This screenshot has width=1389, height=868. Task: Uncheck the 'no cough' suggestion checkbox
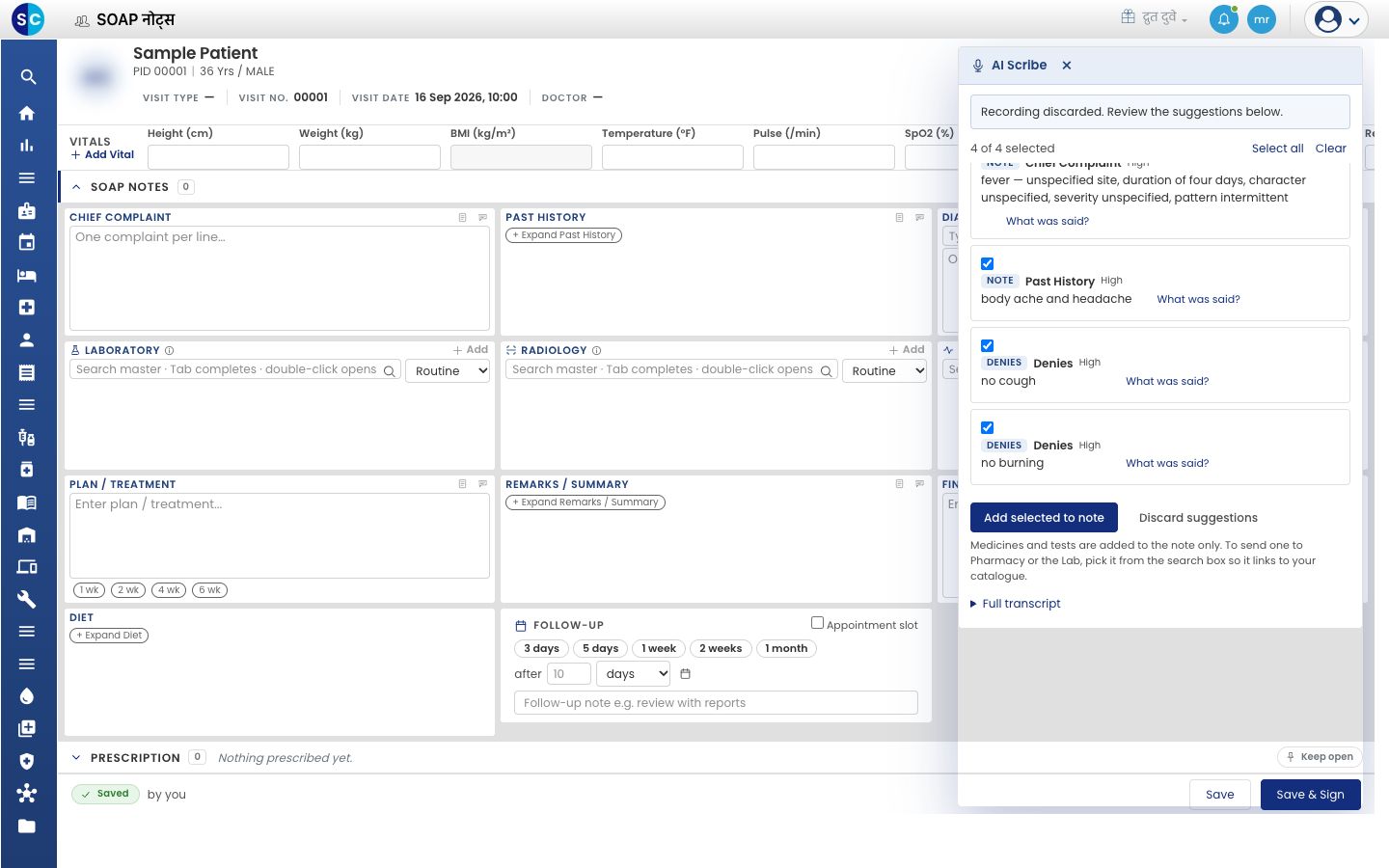click(987, 345)
